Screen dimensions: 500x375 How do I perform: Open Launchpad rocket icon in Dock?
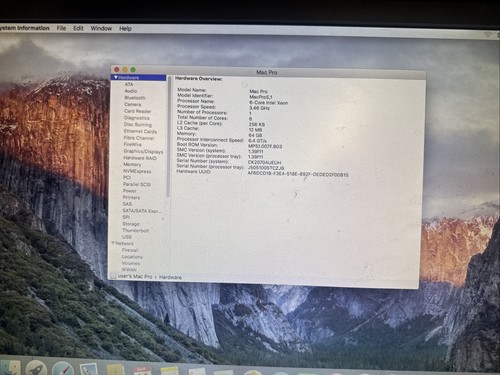click(36, 368)
